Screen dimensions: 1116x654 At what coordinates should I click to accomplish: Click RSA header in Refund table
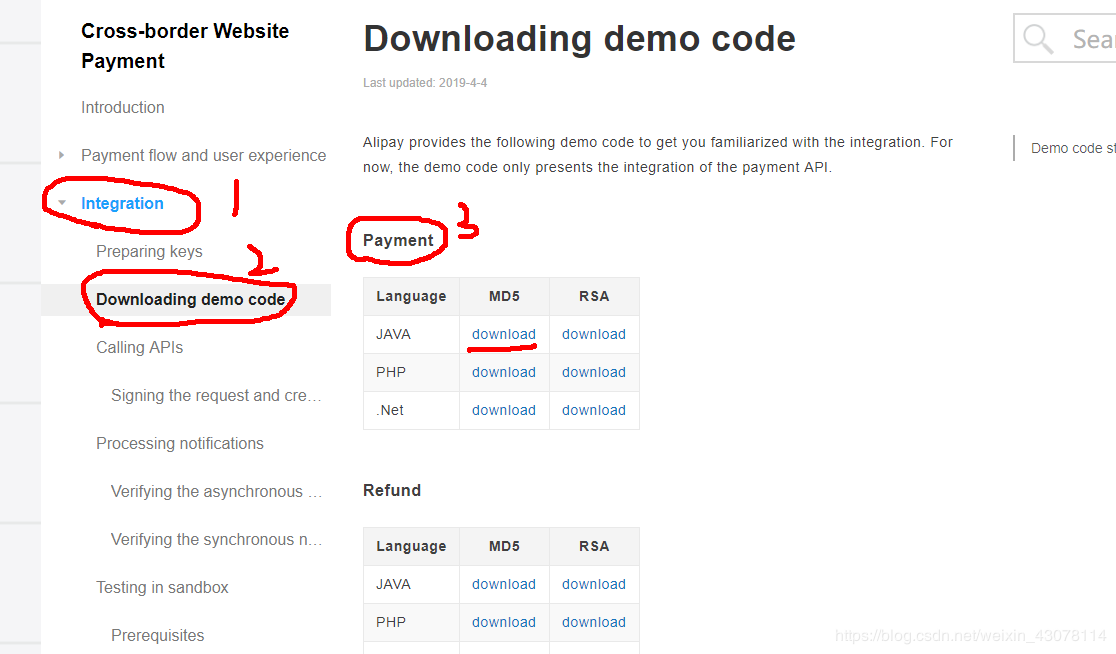594,546
